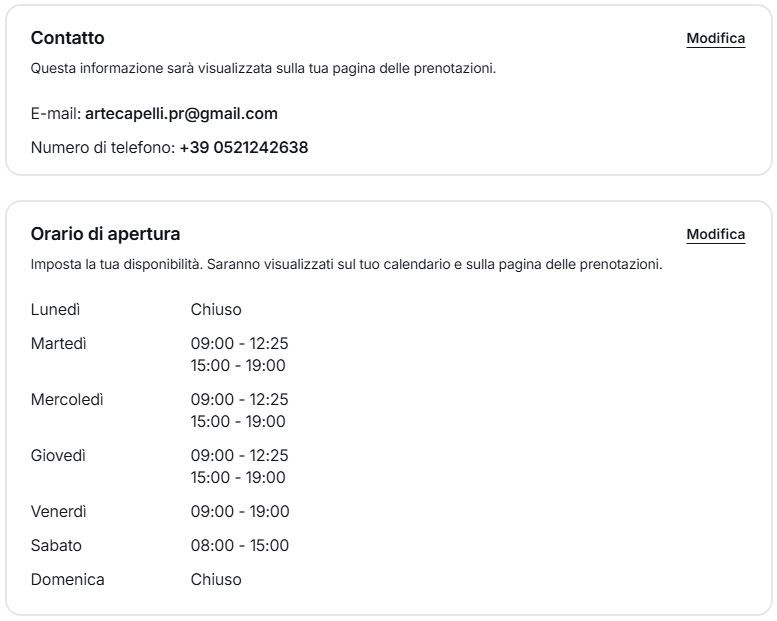The image size is (777, 621).
Task: Click the Imposta la tua disponibilità description
Action: pyautogui.click(x=346, y=265)
